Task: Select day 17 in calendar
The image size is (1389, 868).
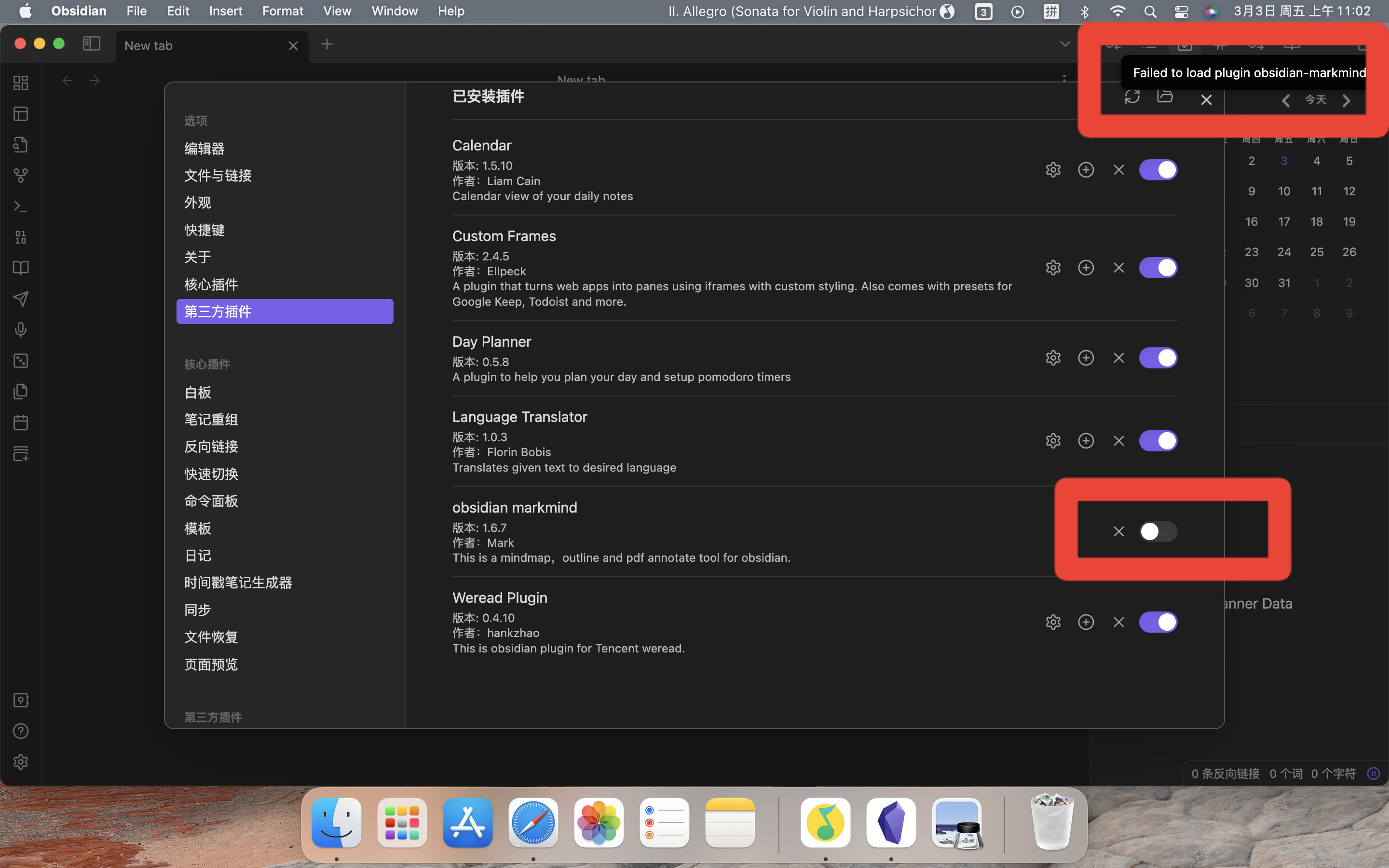Action: (x=1284, y=222)
